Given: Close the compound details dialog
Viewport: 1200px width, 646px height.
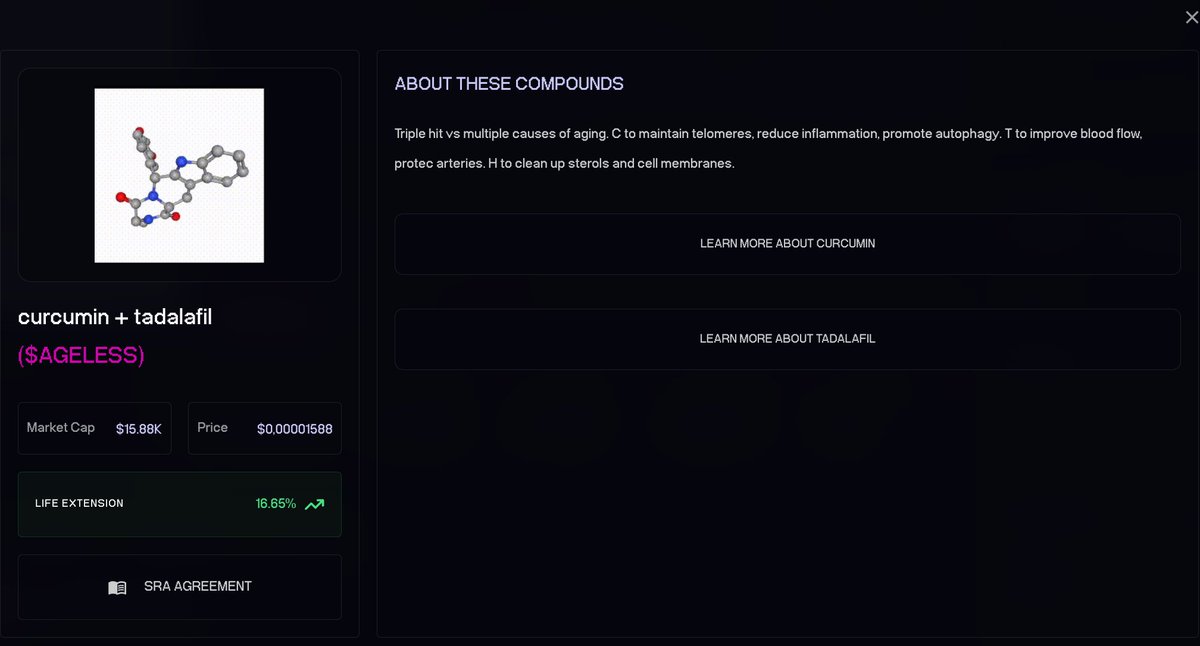Looking at the screenshot, I should [1190, 17].
